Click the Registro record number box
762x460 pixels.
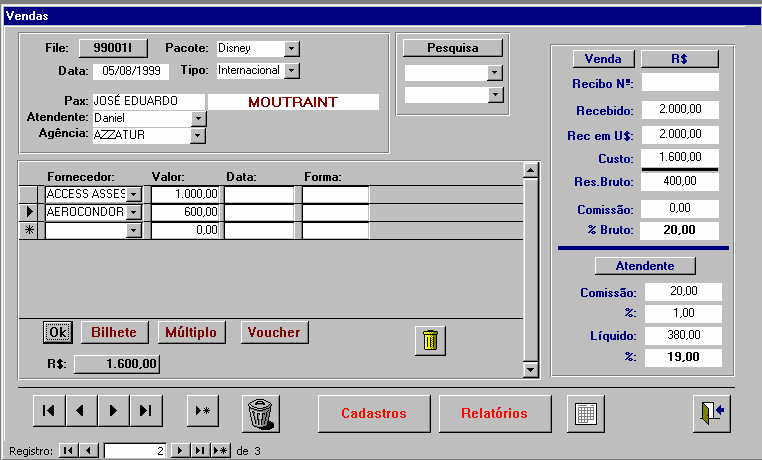click(x=135, y=451)
